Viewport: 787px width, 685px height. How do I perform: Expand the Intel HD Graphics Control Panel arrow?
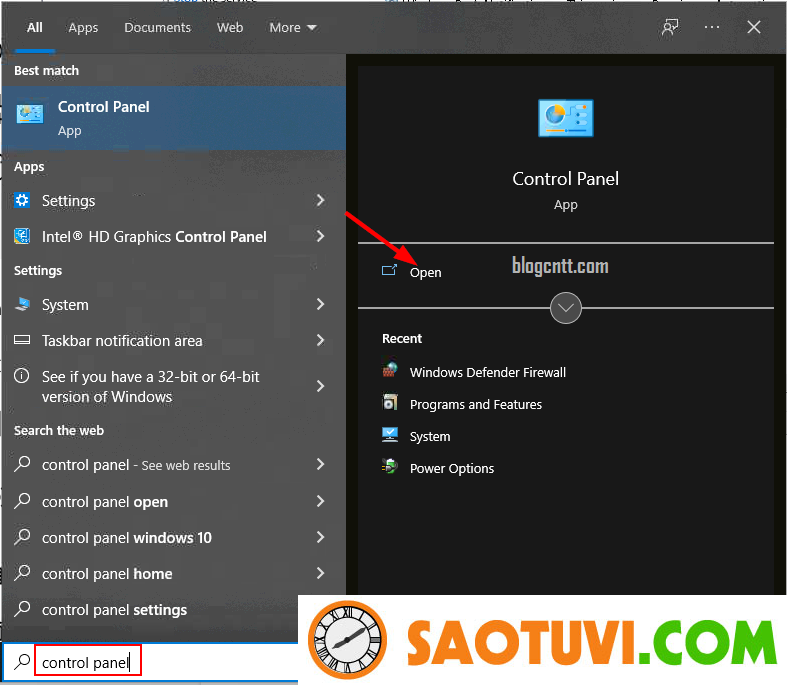pyautogui.click(x=320, y=236)
